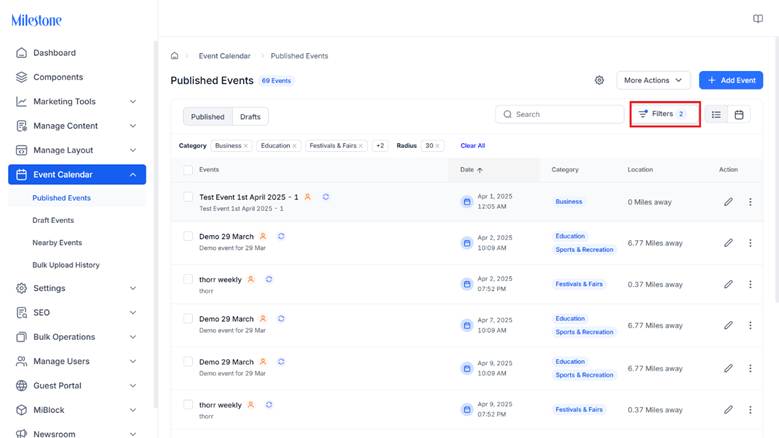This screenshot has width=779, height=438.
Task: Open more options for Demo 29 March Apr 2
Action: click(x=750, y=243)
